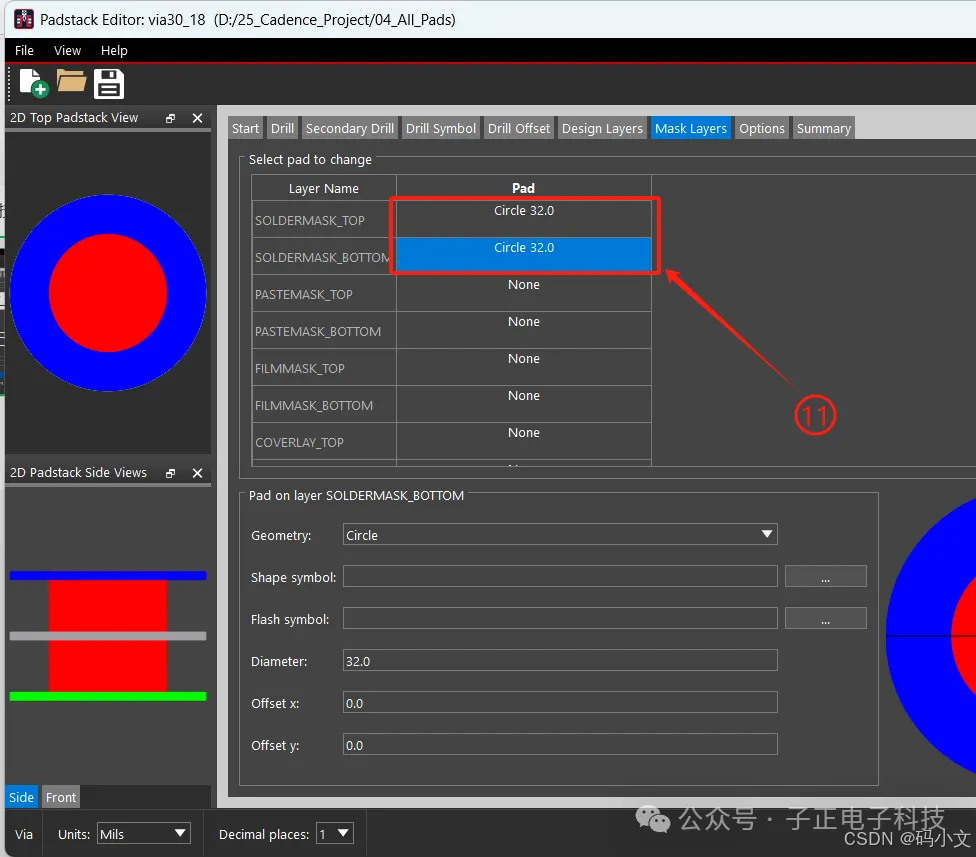
Task: Switch to the Side view tab
Action: coord(21,797)
